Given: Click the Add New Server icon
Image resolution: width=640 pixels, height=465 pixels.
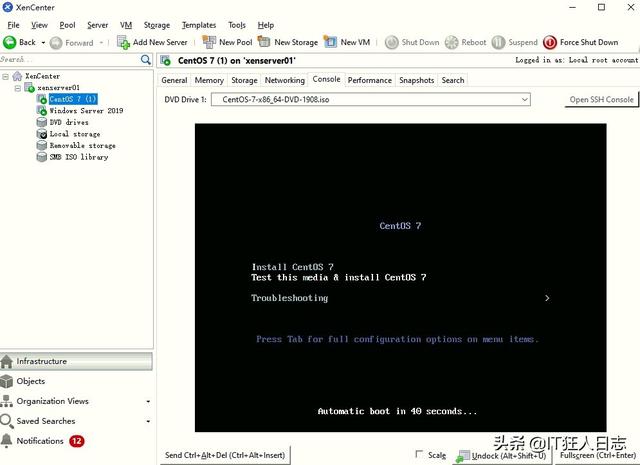Looking at the screenshot, I should tap(123, 42).
